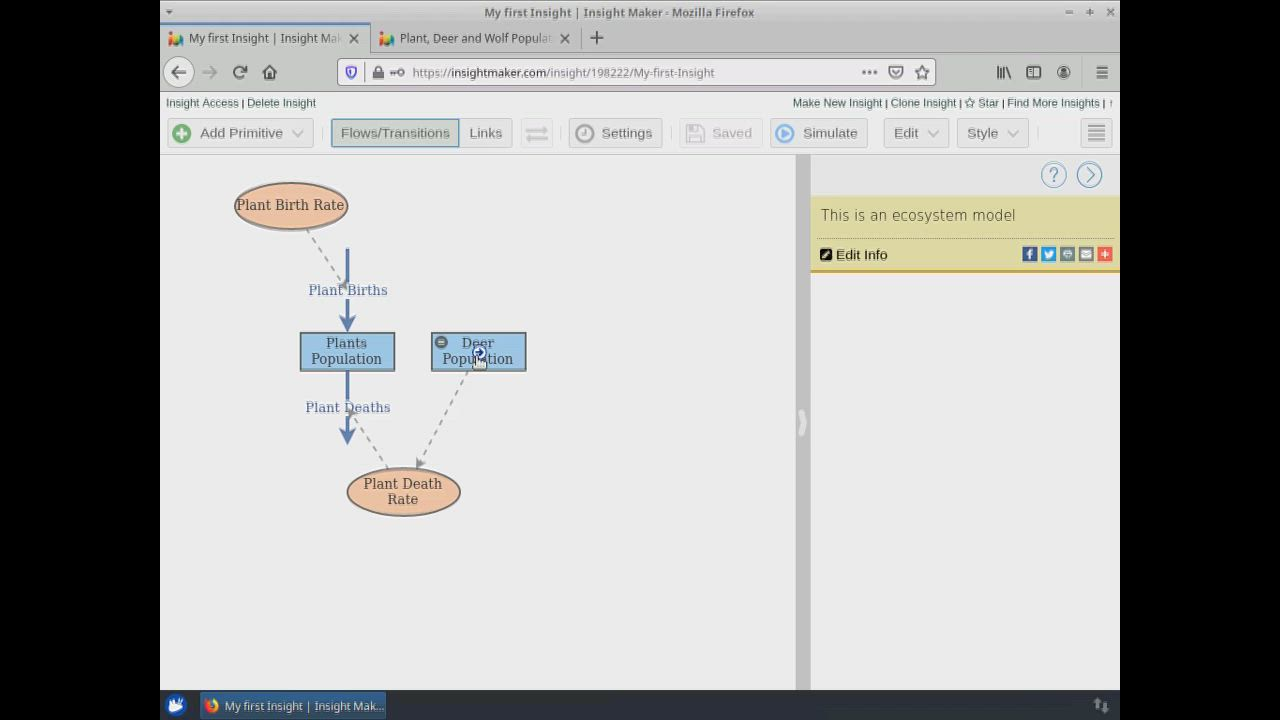Save page to Pocket
The width and height of the screenshot is (1280, 720).
coord(896,72)
